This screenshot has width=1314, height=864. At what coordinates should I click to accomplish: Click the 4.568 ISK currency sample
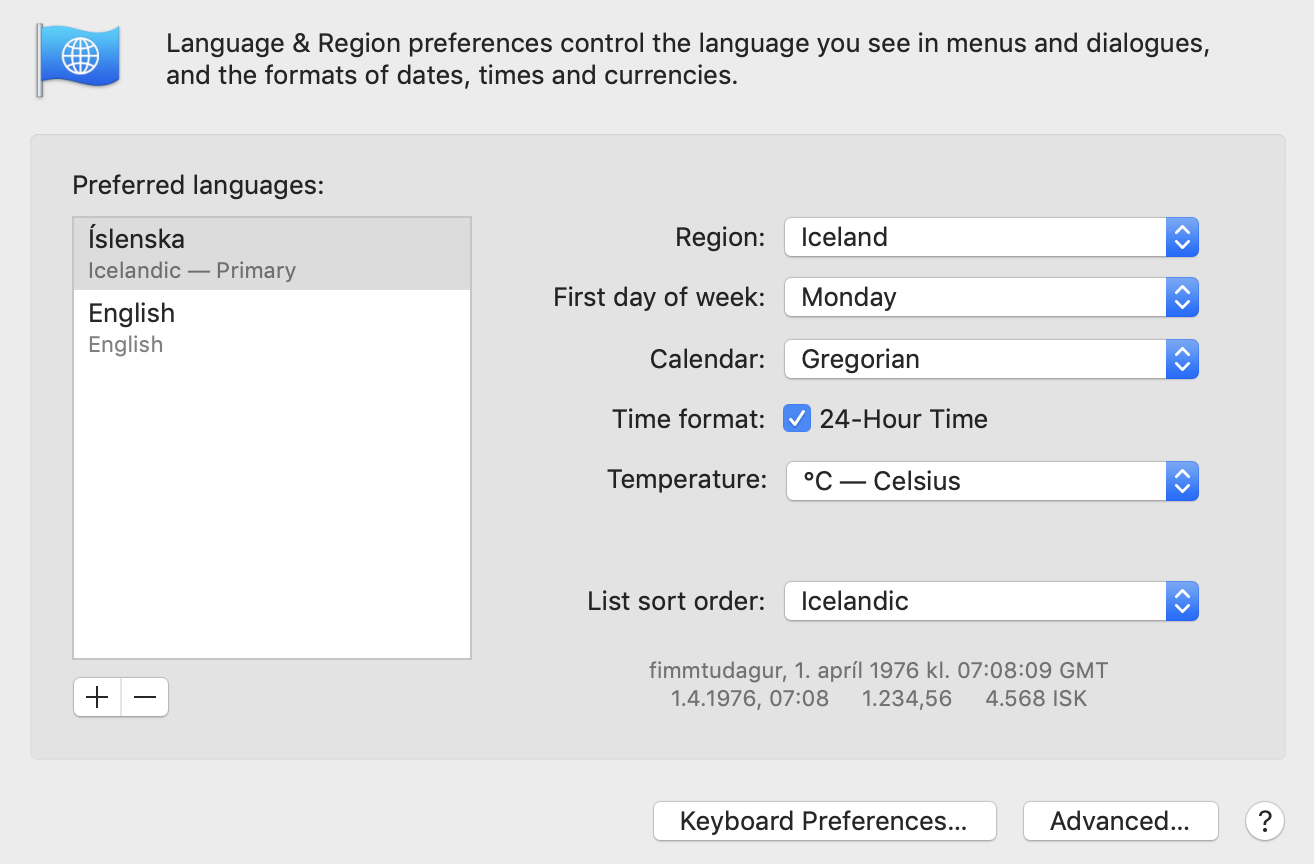[1035, 699]
